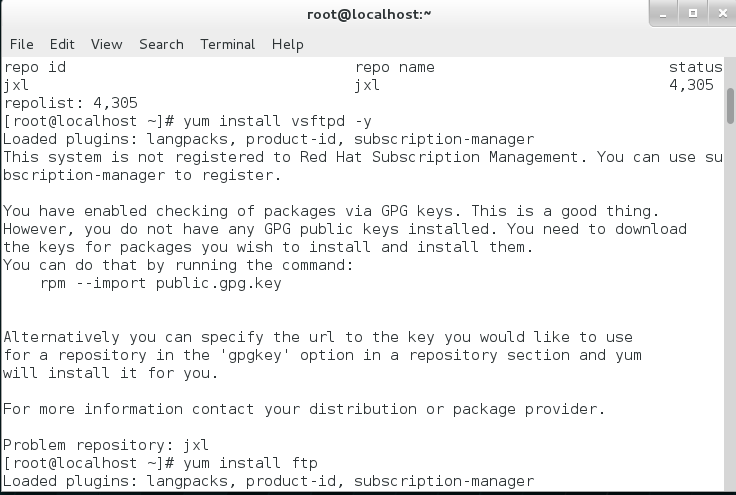Open the Terminal menu

coord(228,44)
